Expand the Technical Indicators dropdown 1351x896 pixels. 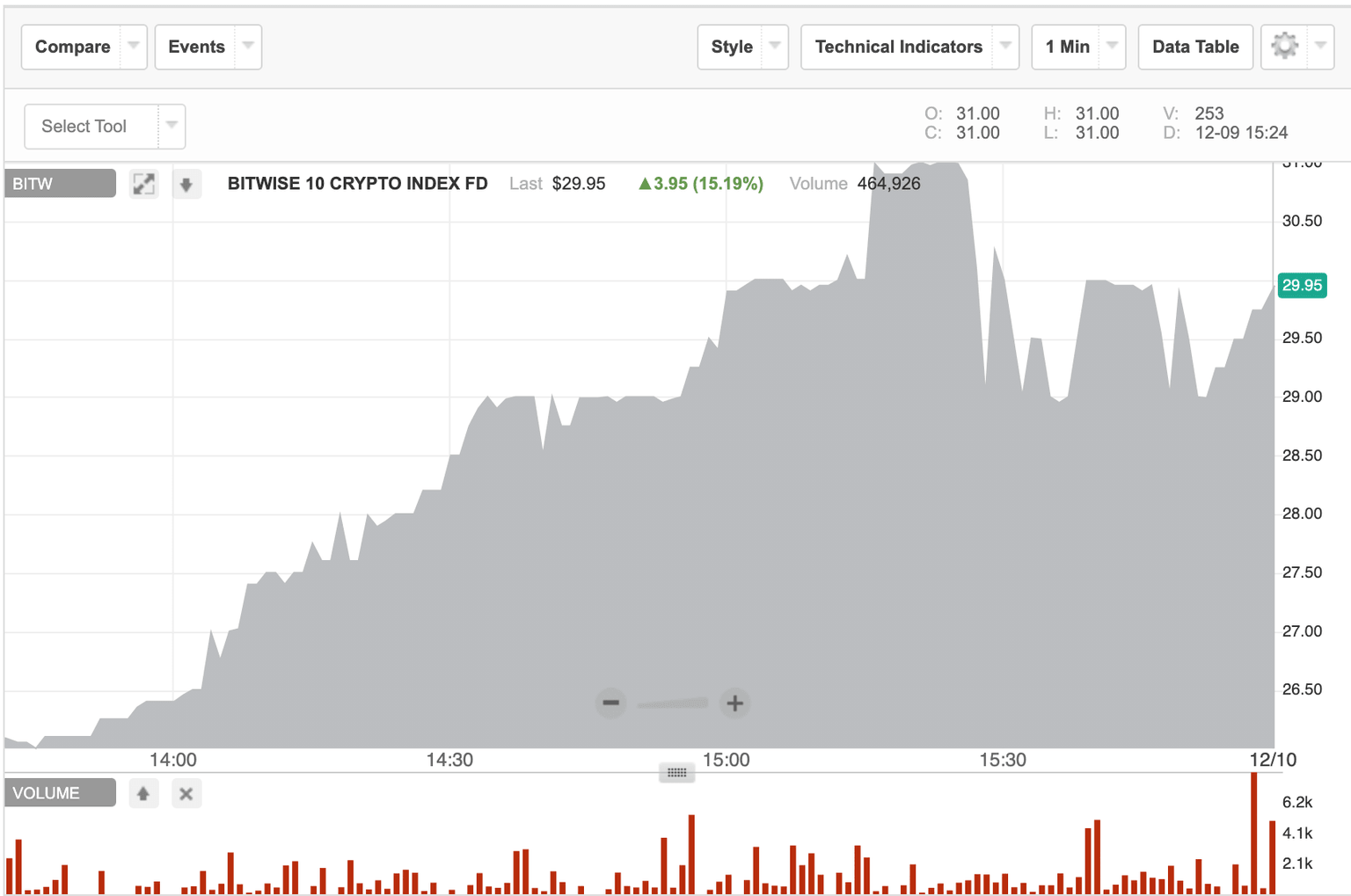[x=1006, y=47]
